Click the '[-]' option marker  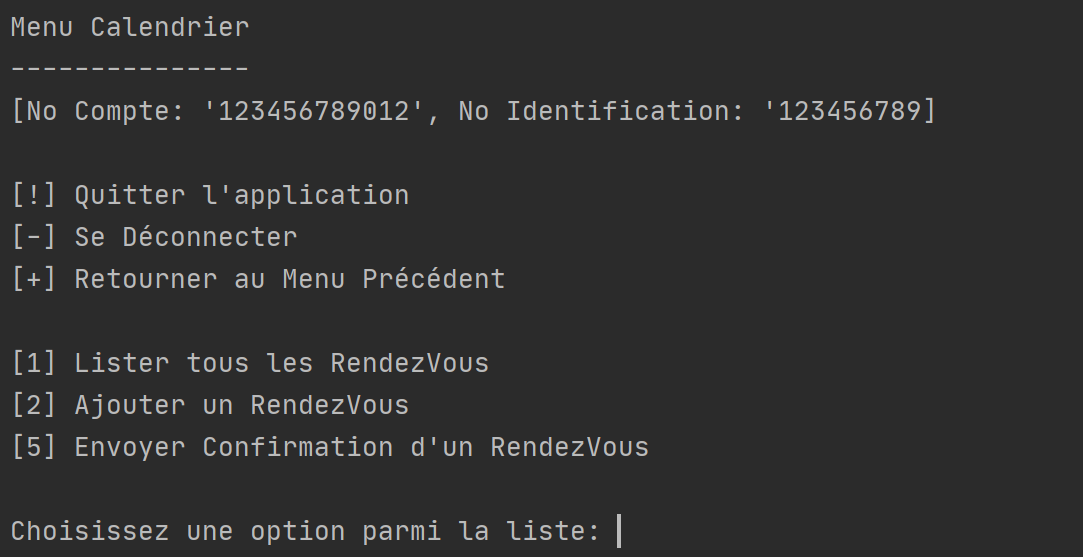pos(34,237)
